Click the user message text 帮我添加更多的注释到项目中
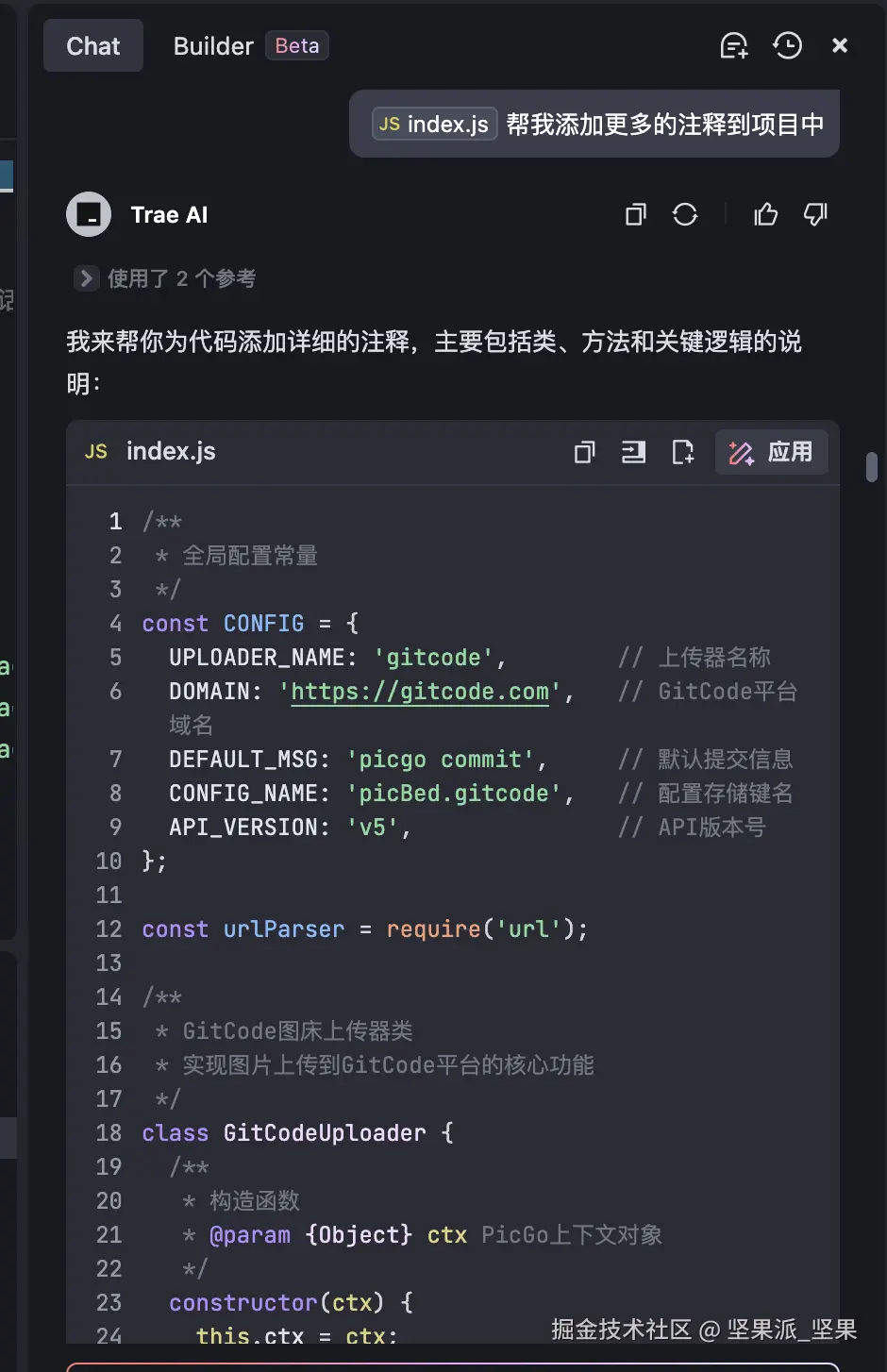Viewport: 887px width, 1372px height. [x=664, y=124]
